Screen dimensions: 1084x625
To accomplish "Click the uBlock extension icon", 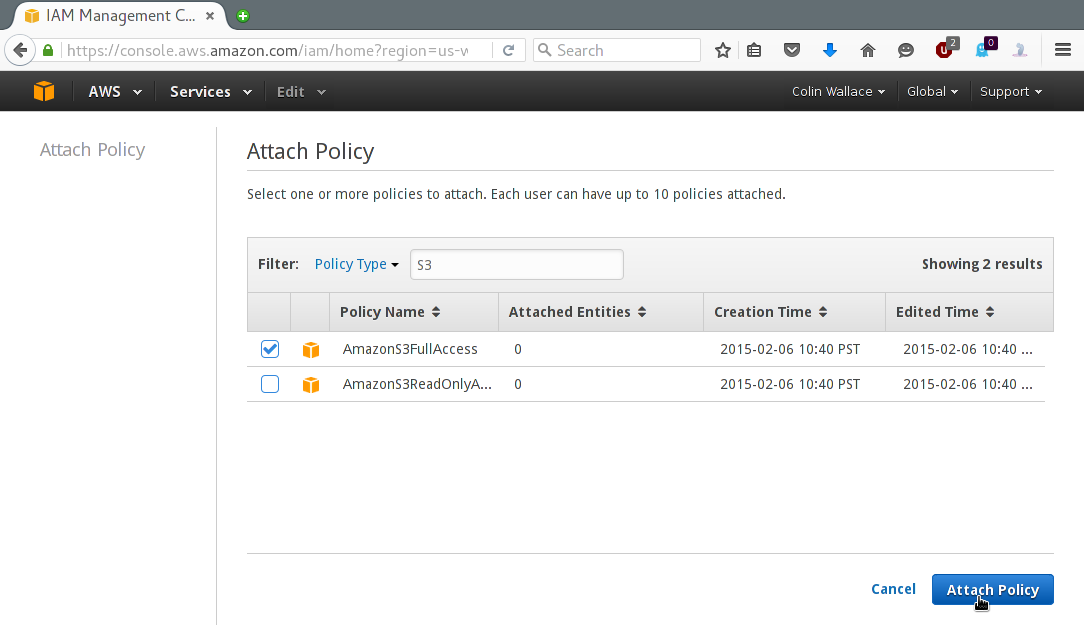I will click(945, 49).
